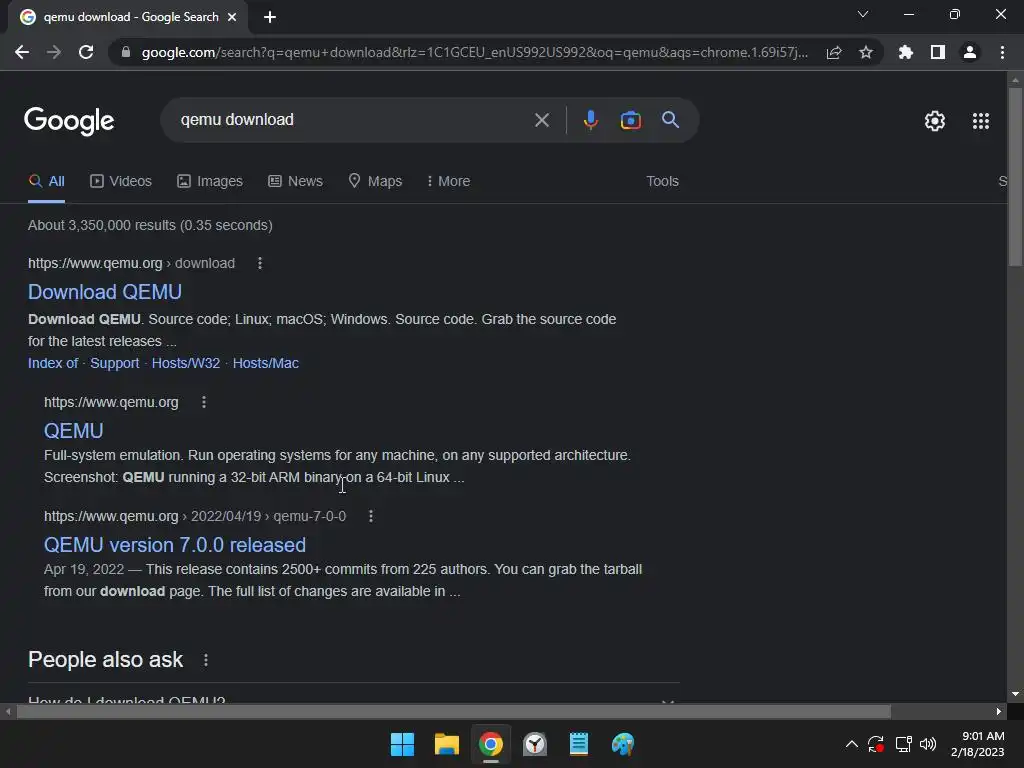
Task: Open the Notepad taskbar icon
Action: tap(579, 744)
